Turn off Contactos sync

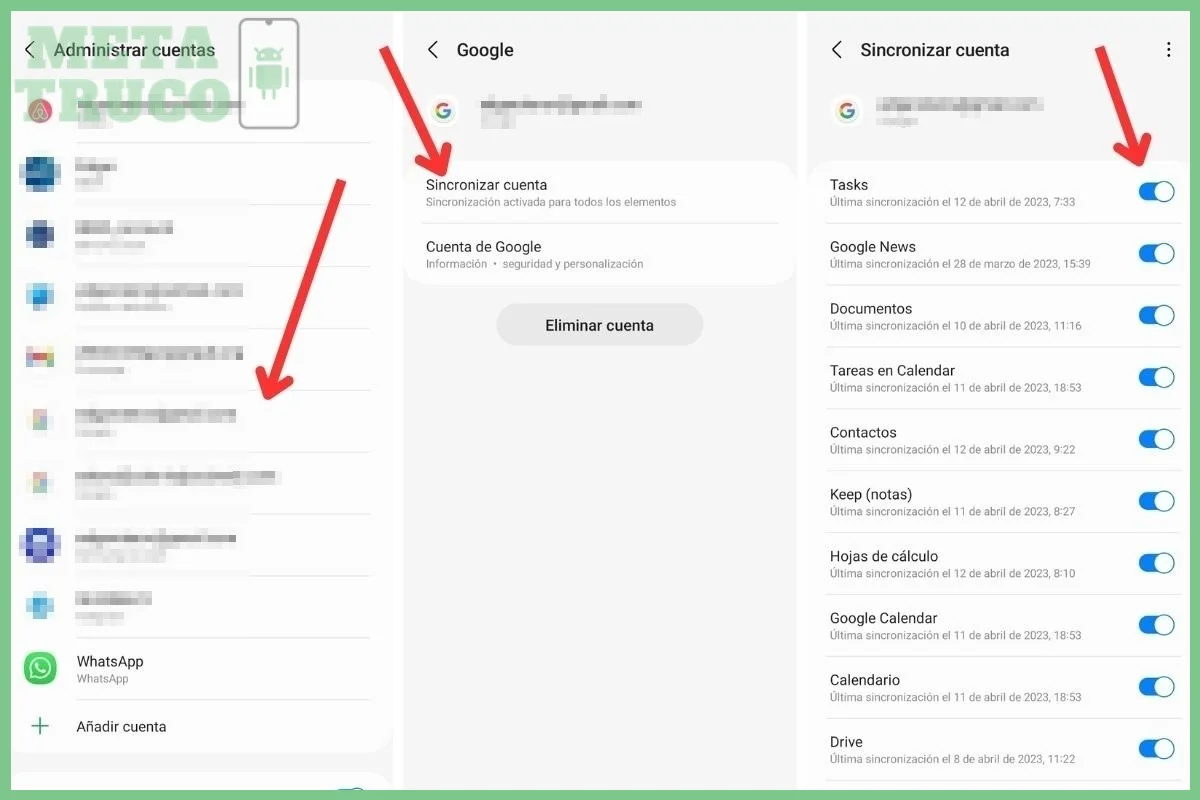(1156, 439)
